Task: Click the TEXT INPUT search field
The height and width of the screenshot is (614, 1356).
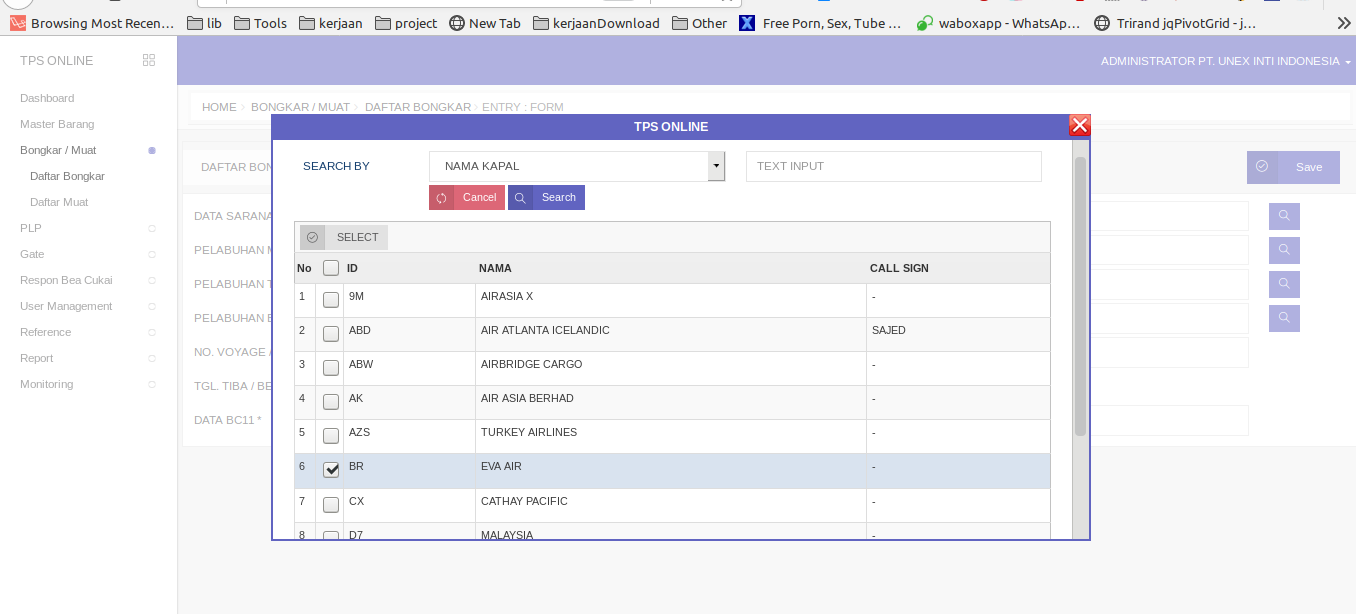Action: [x=894, y=166]
